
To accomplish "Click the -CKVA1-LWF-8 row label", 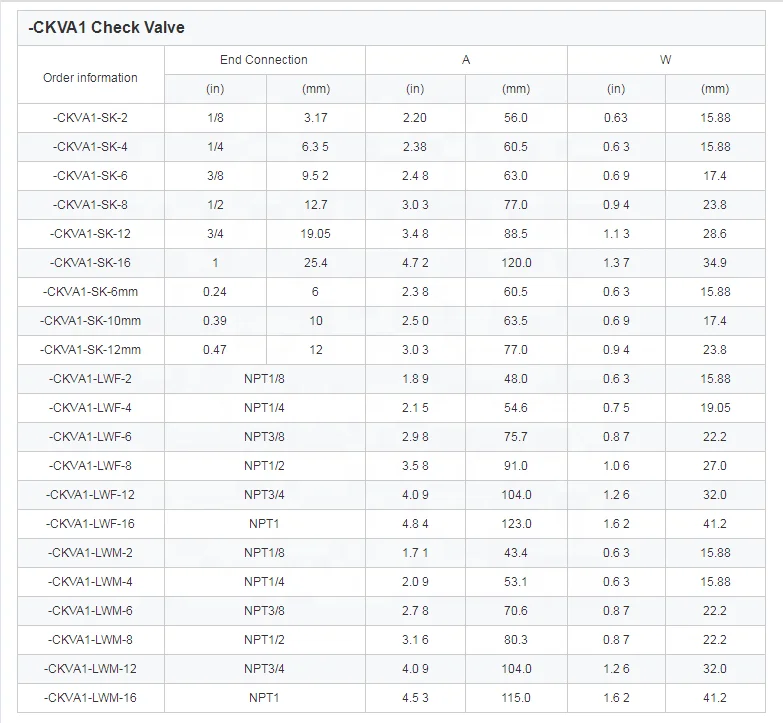I will click(x=90, y=466).
